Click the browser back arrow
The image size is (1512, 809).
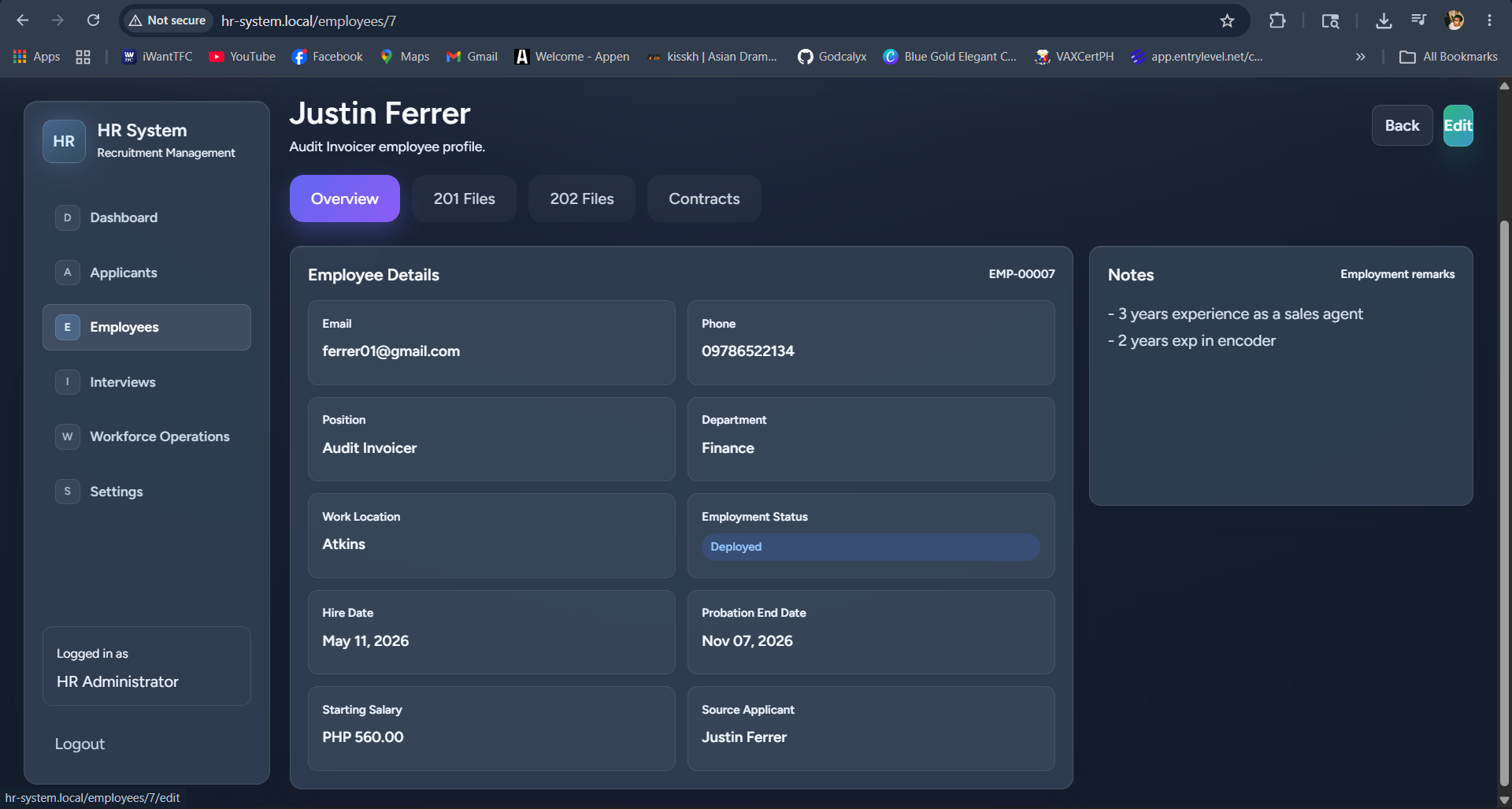22,20
